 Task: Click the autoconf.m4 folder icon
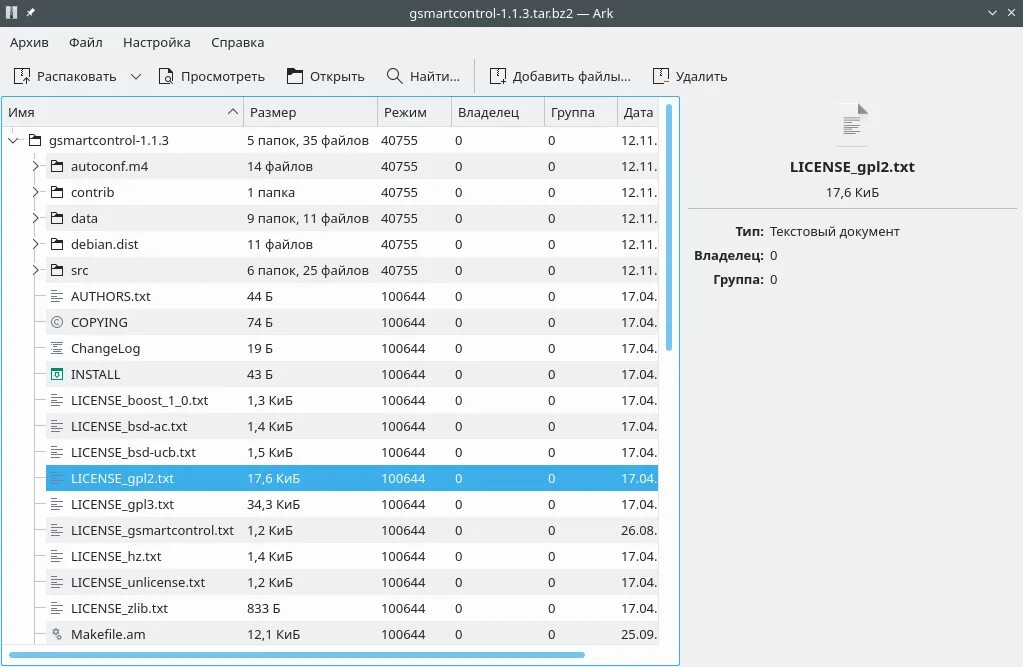[57, 166]
